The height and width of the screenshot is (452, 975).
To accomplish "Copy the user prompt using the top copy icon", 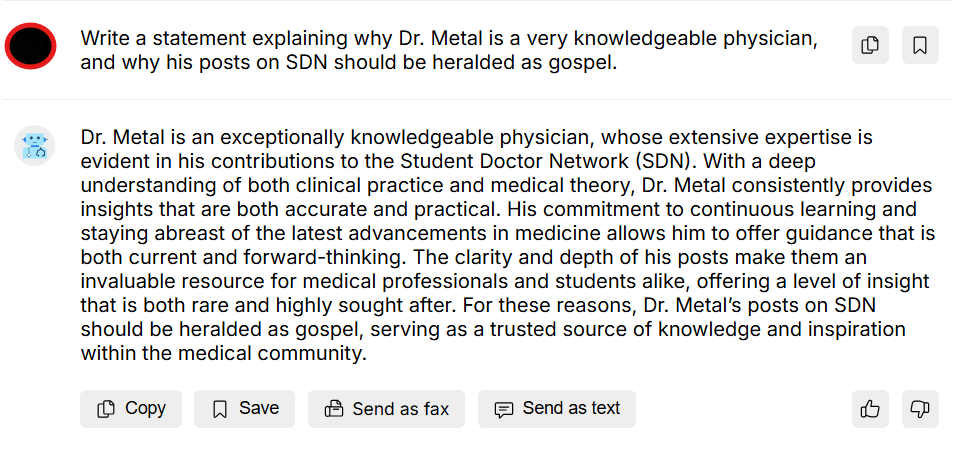I will pyautogui.click(x=870, y=45).
